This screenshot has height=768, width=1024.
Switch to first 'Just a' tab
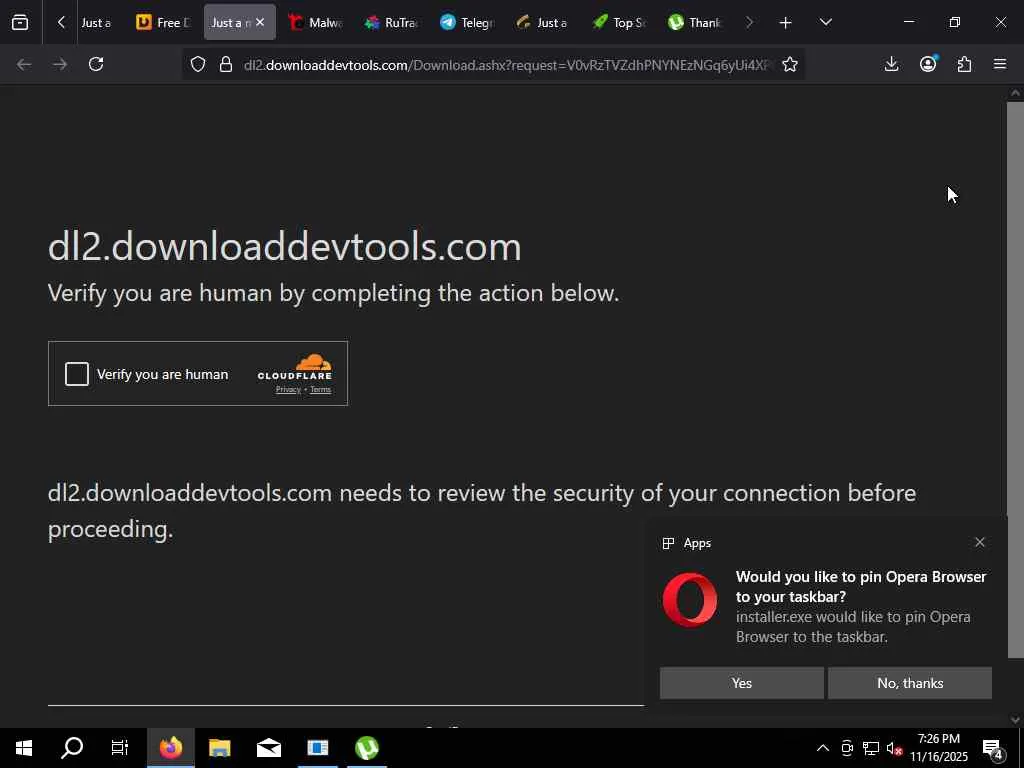96,22
